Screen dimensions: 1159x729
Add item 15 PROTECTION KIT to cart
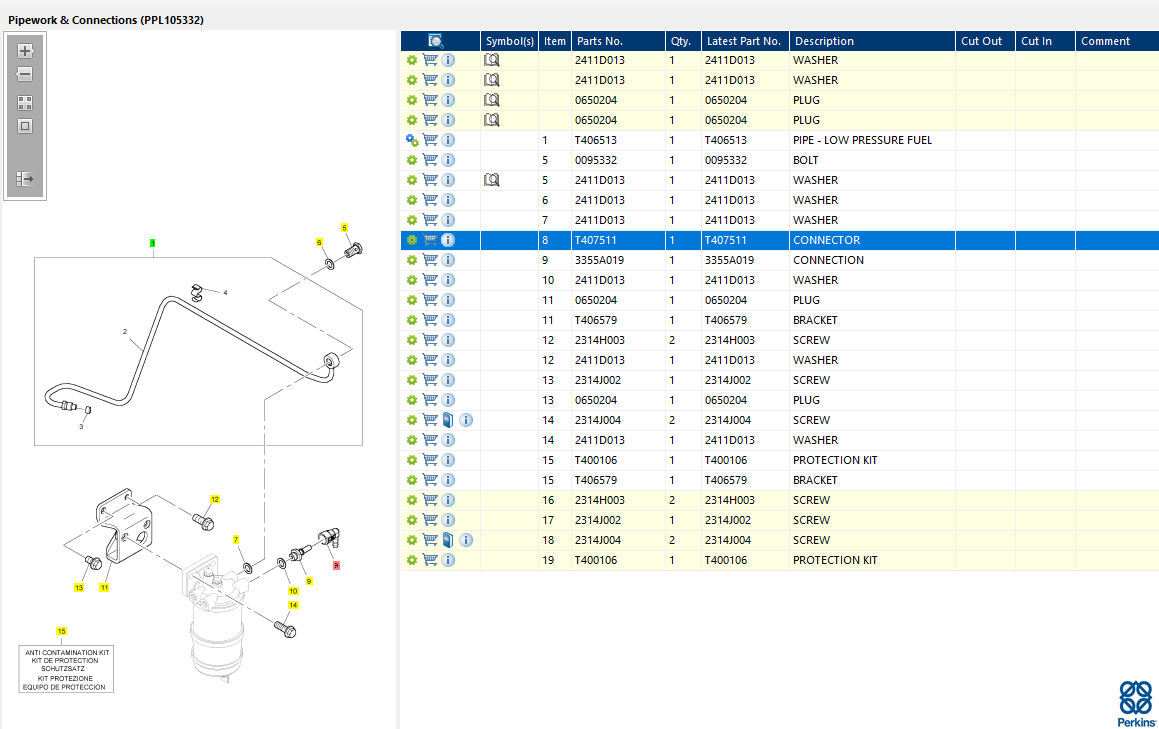430,459
